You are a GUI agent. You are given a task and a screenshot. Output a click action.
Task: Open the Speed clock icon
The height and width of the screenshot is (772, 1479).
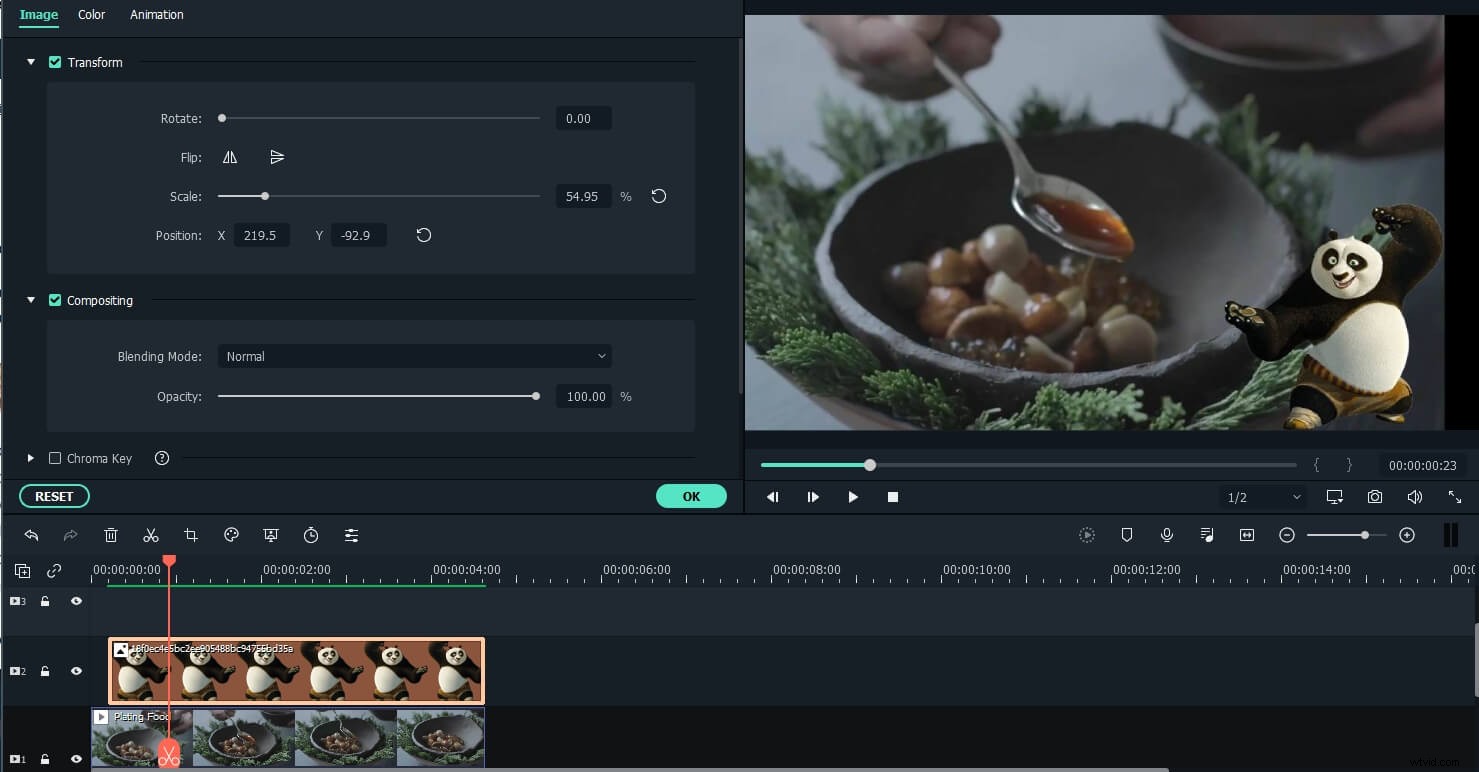point(311,535)
